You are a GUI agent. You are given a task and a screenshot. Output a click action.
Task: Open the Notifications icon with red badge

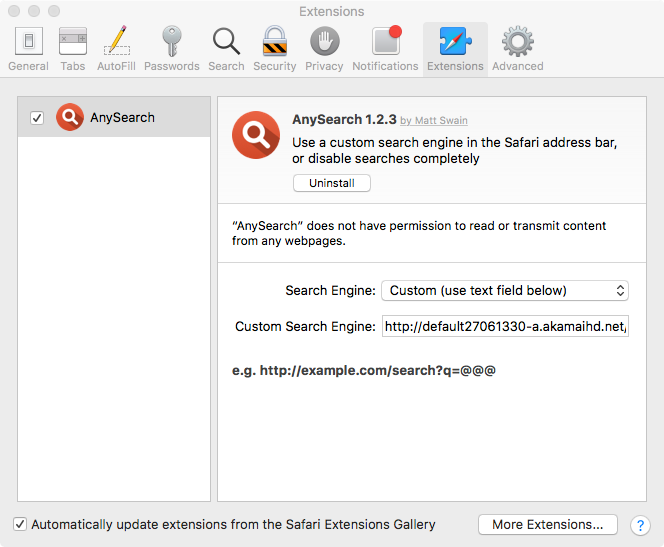pos(386,41)
